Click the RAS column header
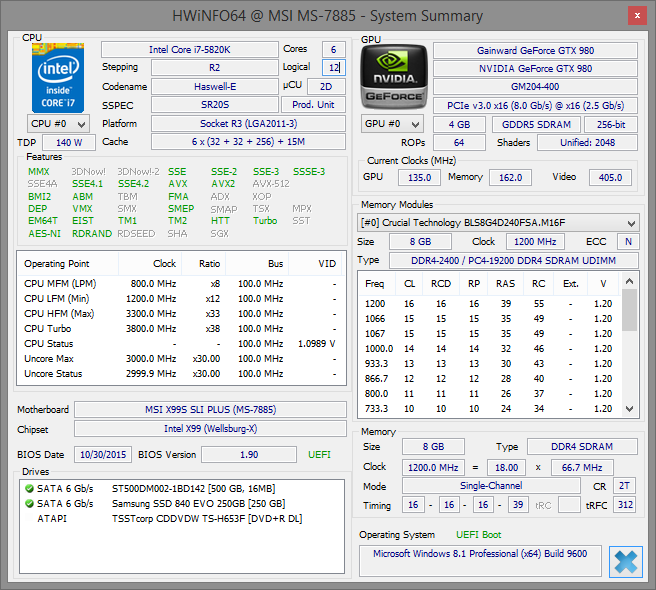Screen dimensions: 656x590 pos(505,284)
